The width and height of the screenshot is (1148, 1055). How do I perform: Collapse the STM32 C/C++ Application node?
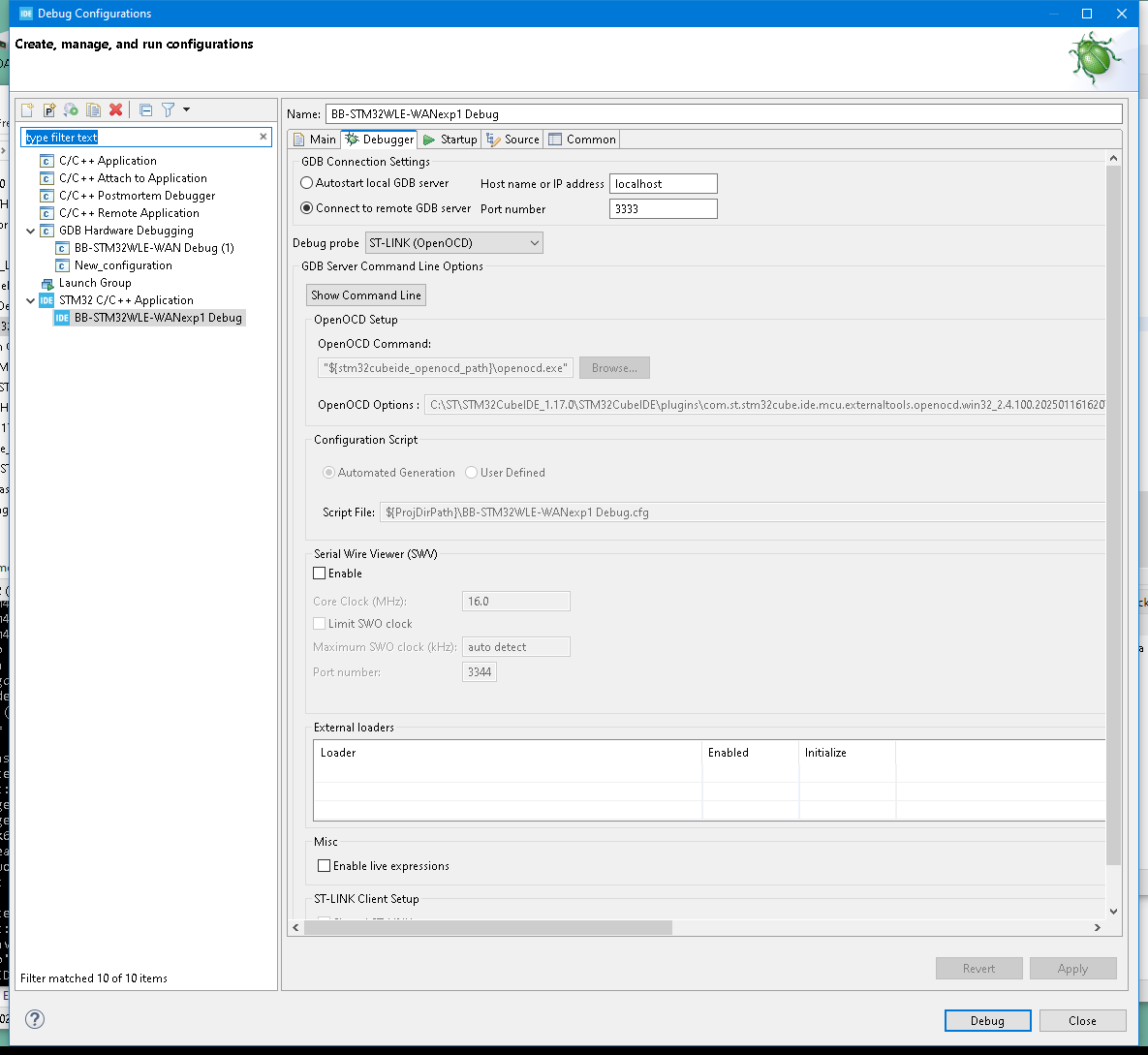[31, 300]
